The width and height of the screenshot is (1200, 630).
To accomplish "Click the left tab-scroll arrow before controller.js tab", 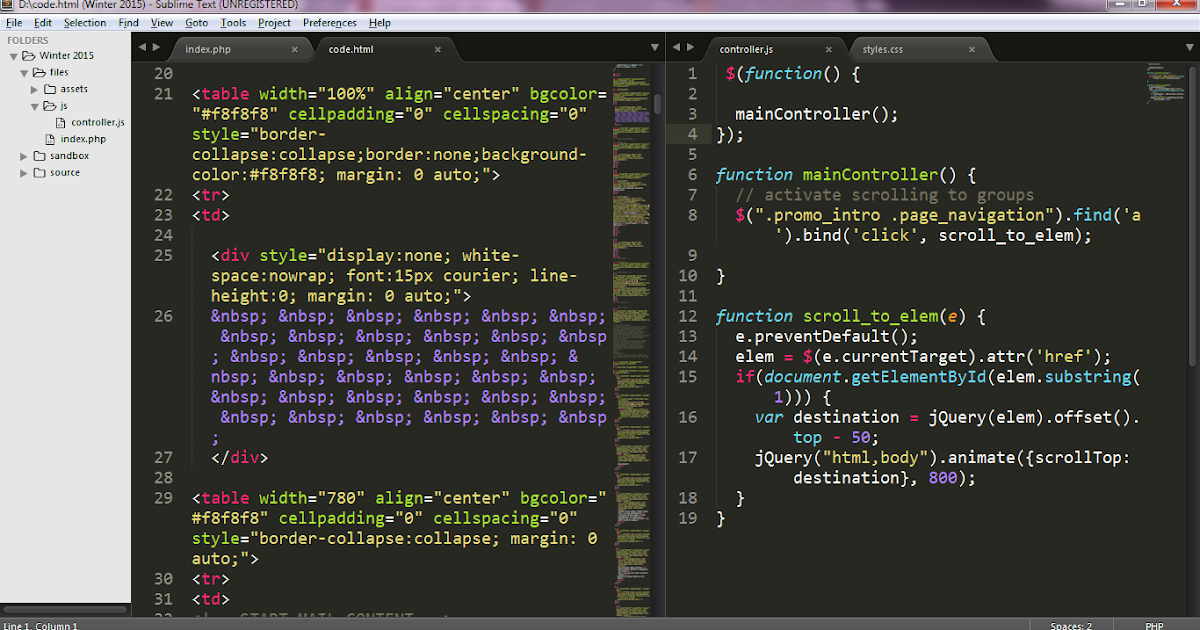I will pos(677,47).
